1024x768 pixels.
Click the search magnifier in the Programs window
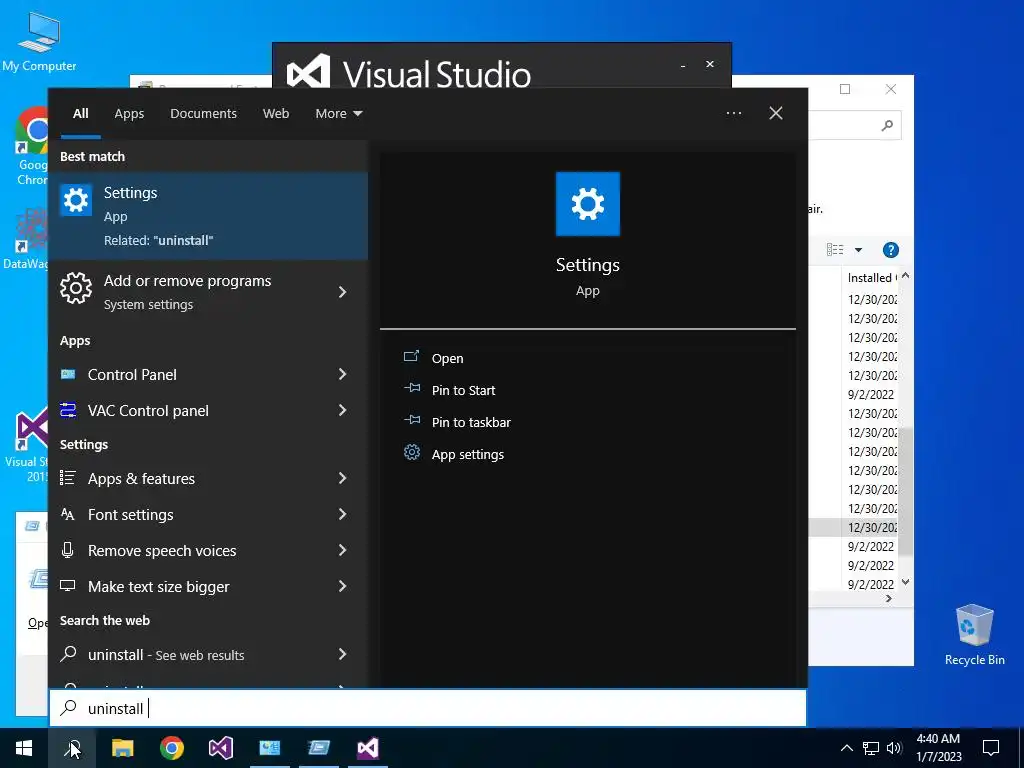tap(887, 125)
